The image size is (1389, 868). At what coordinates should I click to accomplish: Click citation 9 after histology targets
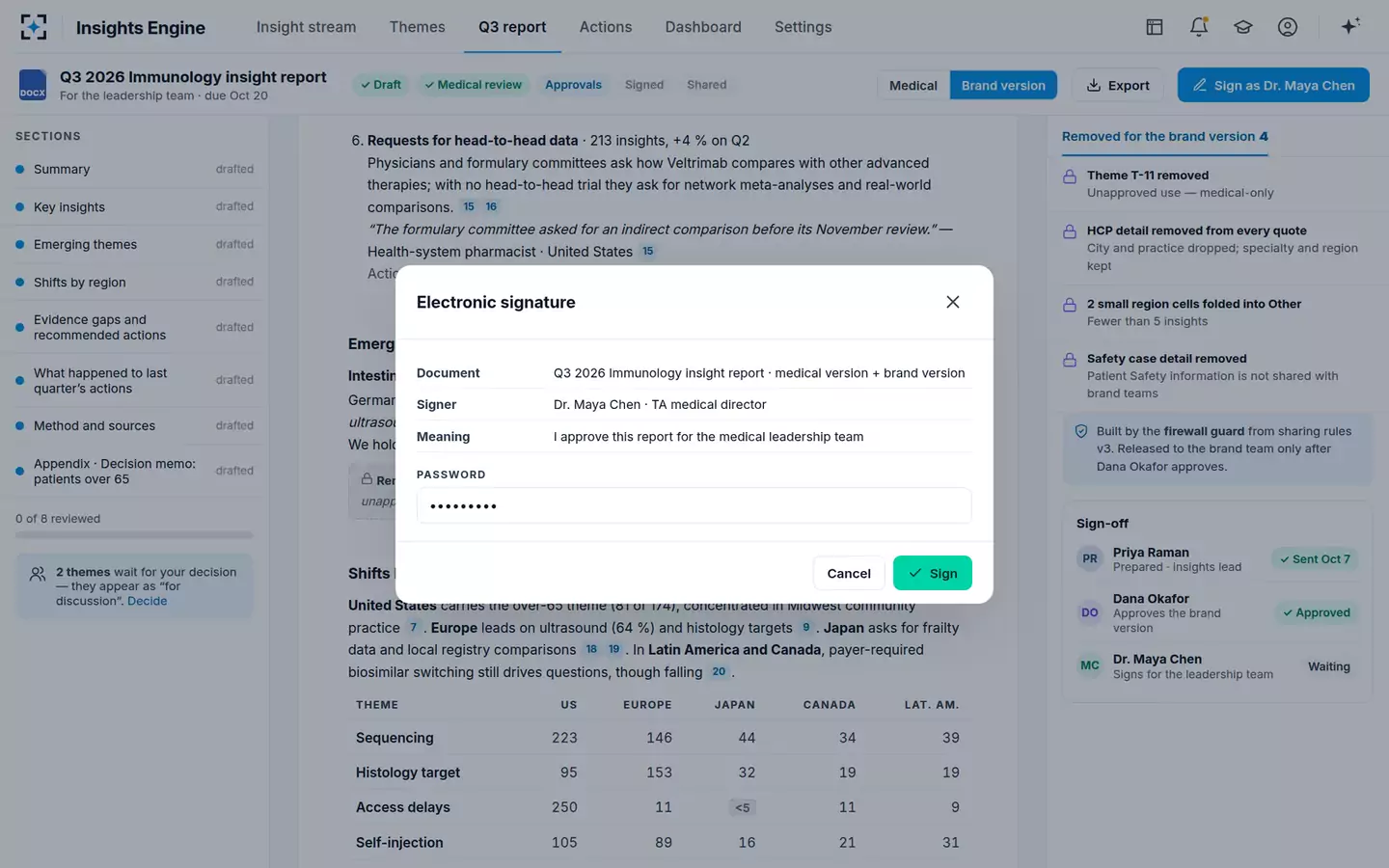806,627
